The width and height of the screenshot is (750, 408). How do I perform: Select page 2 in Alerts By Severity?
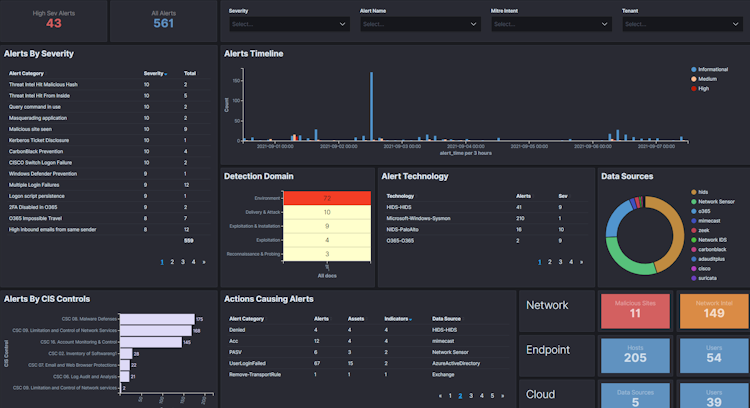[172, 262]
